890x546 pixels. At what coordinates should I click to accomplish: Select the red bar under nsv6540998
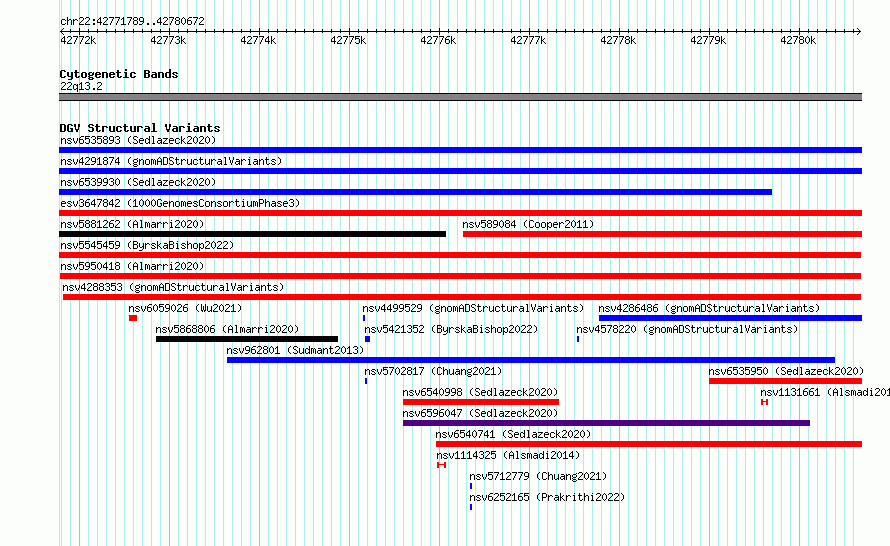click(481, 402)
